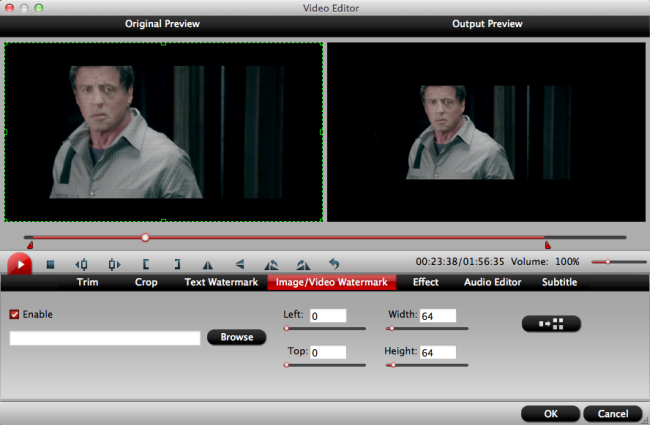Set trim end with right bracket icon
Viewport: 650px width, 425px height.
point(177,264)
